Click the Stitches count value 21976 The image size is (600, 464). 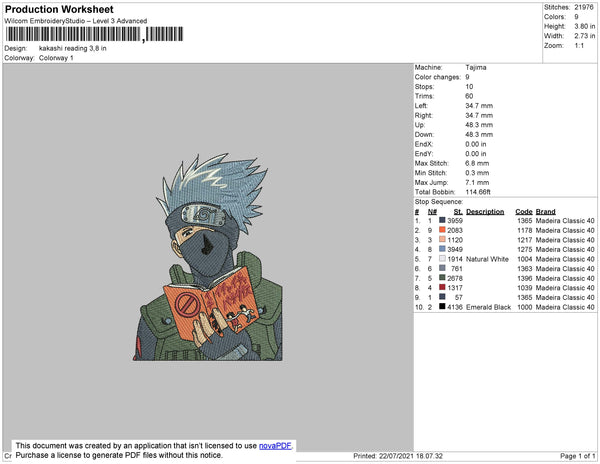pyautogui.click(x=584, y=7)
